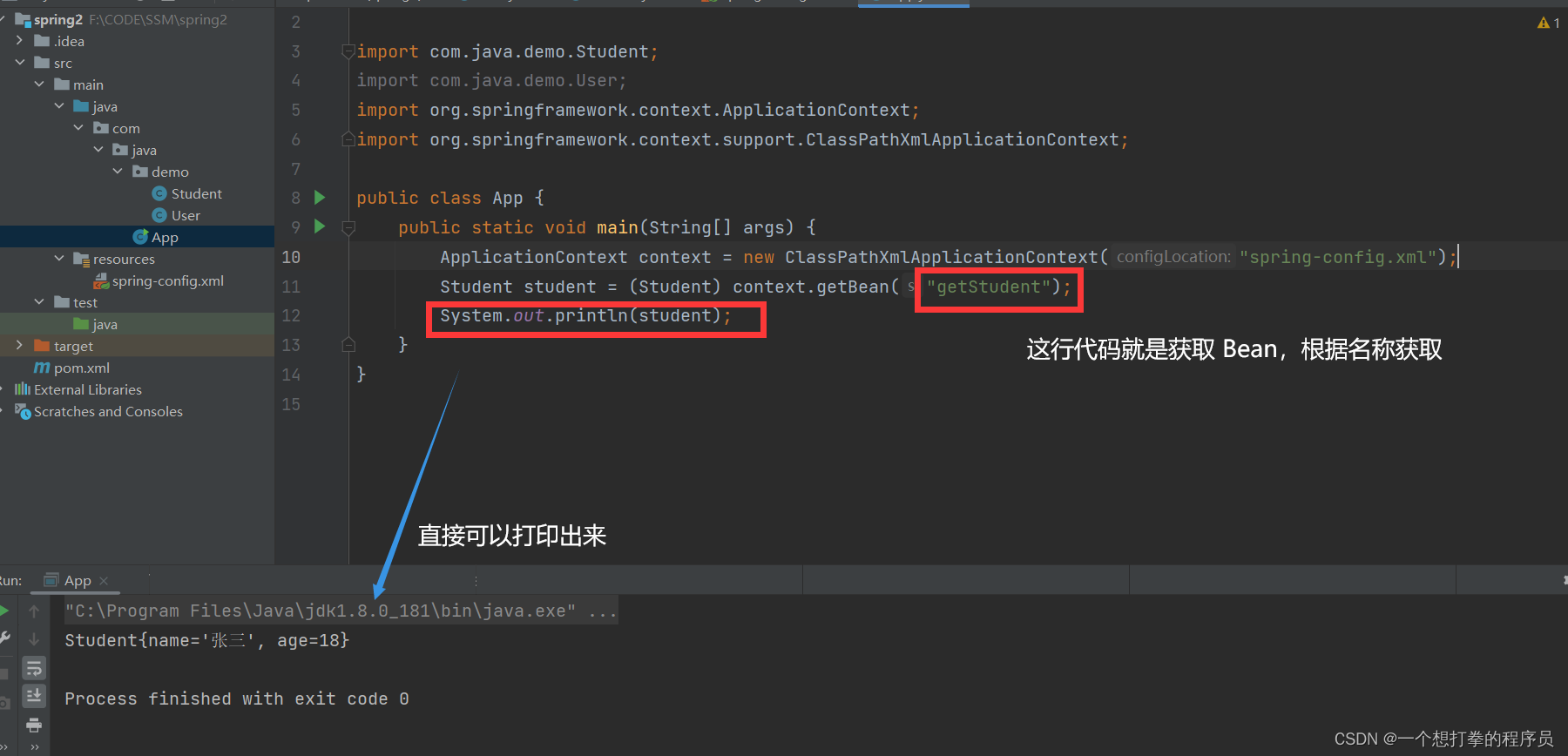Click the "getStudent" string in code

pyautogui.click(x=989, y=287)
